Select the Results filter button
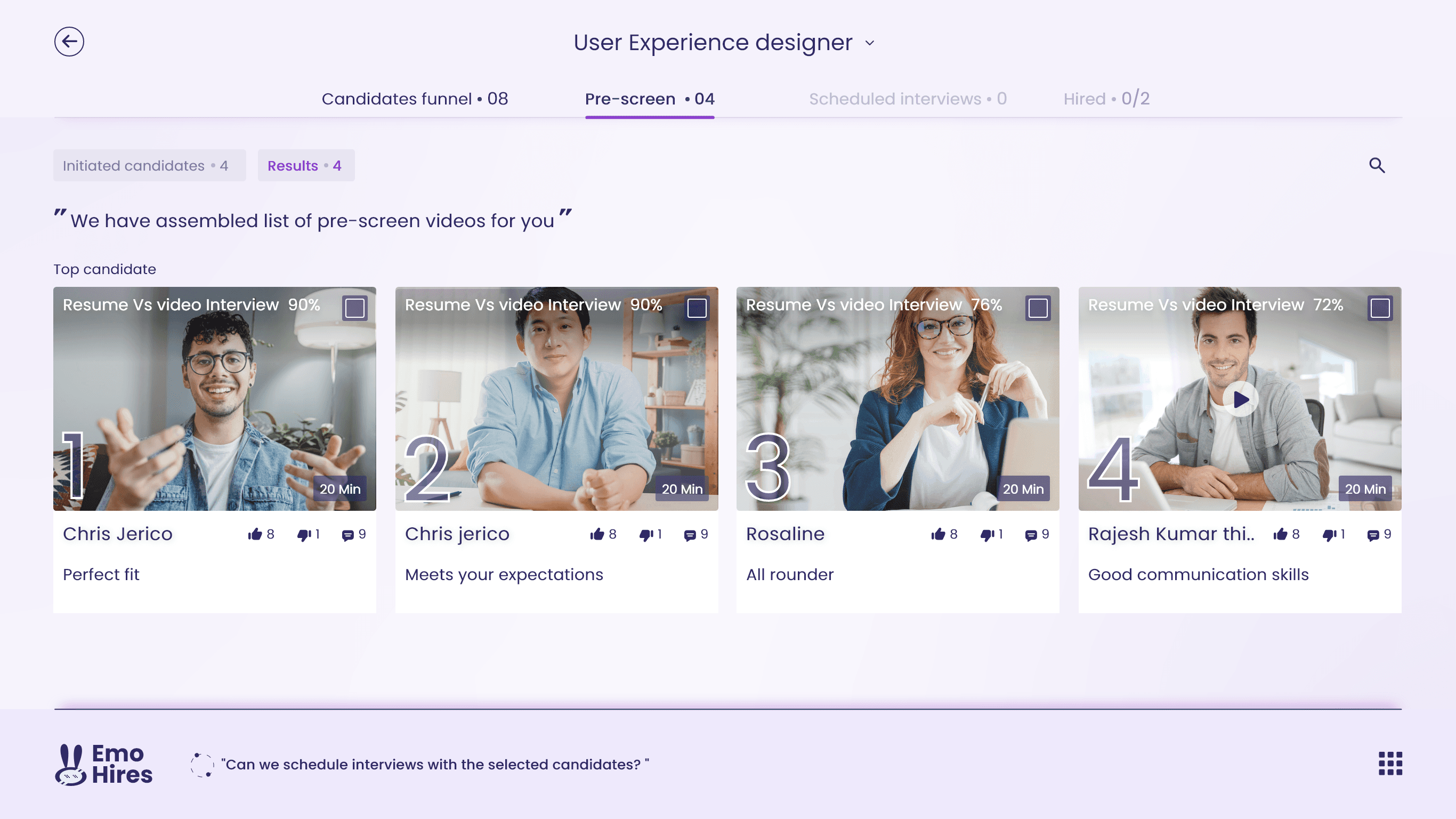The height and width of the screenshot is (819, 1456). click(x=306, y=165)
